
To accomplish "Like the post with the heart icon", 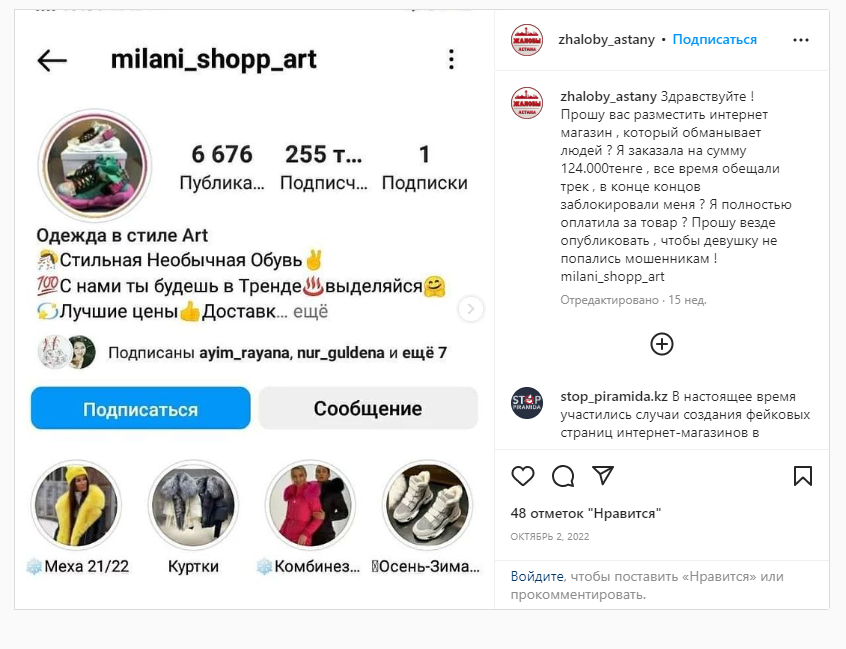I will tap(522, 476).
